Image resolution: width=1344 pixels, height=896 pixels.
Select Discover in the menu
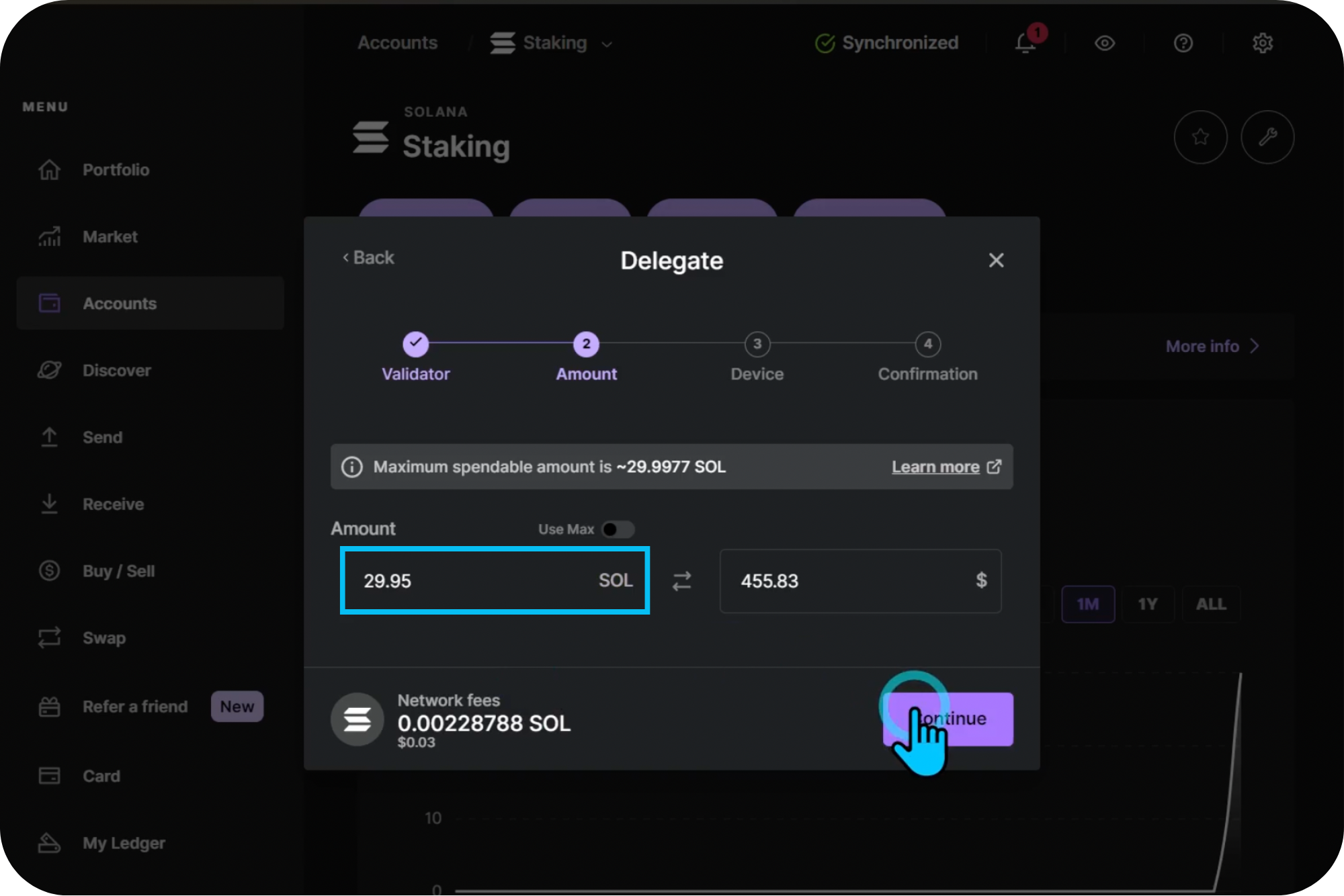(116, 371)
